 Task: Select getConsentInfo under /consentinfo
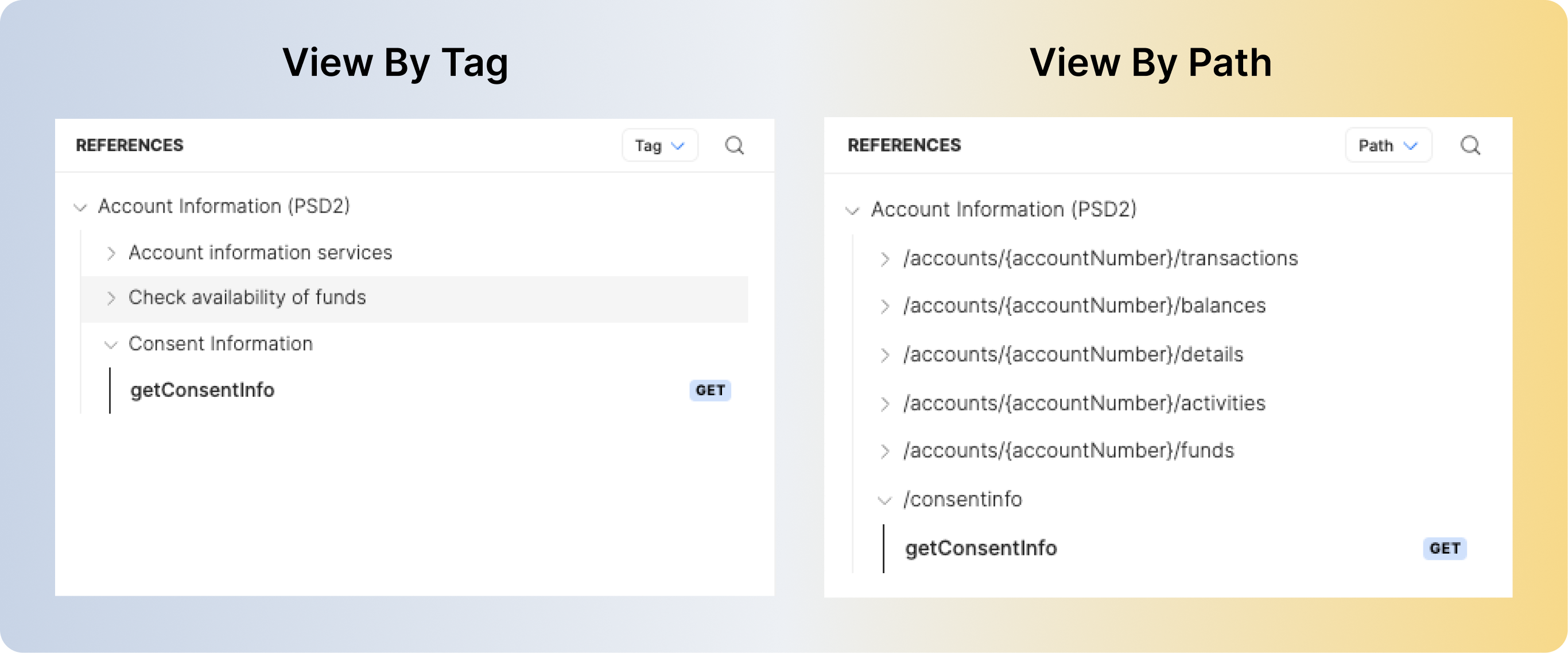981,549
